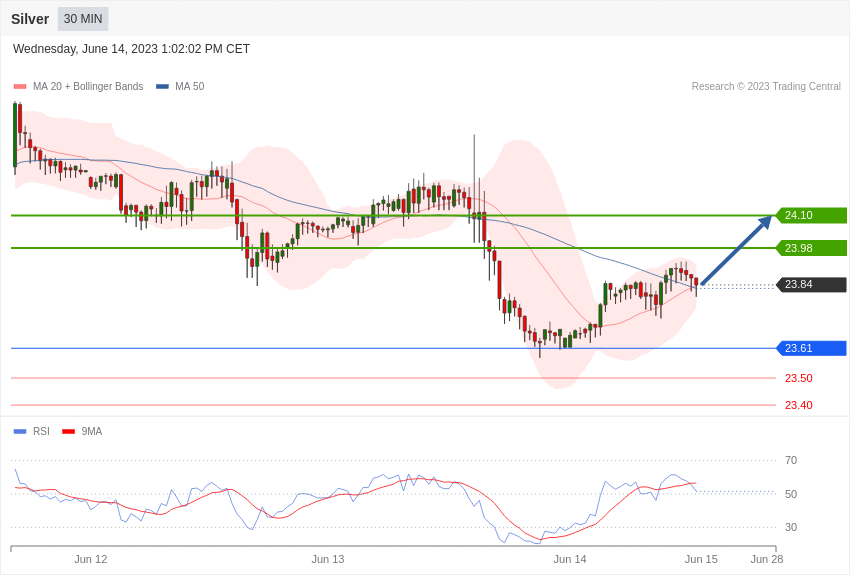Click the Jun 15 date axis label
Viewport: 850px width, 576px height.
[x=701, y=559]
